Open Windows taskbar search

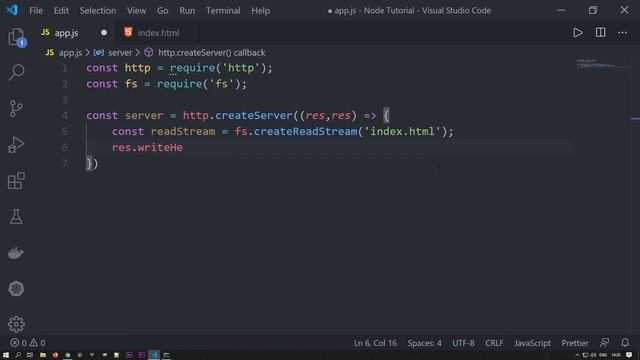click(18, 355)
